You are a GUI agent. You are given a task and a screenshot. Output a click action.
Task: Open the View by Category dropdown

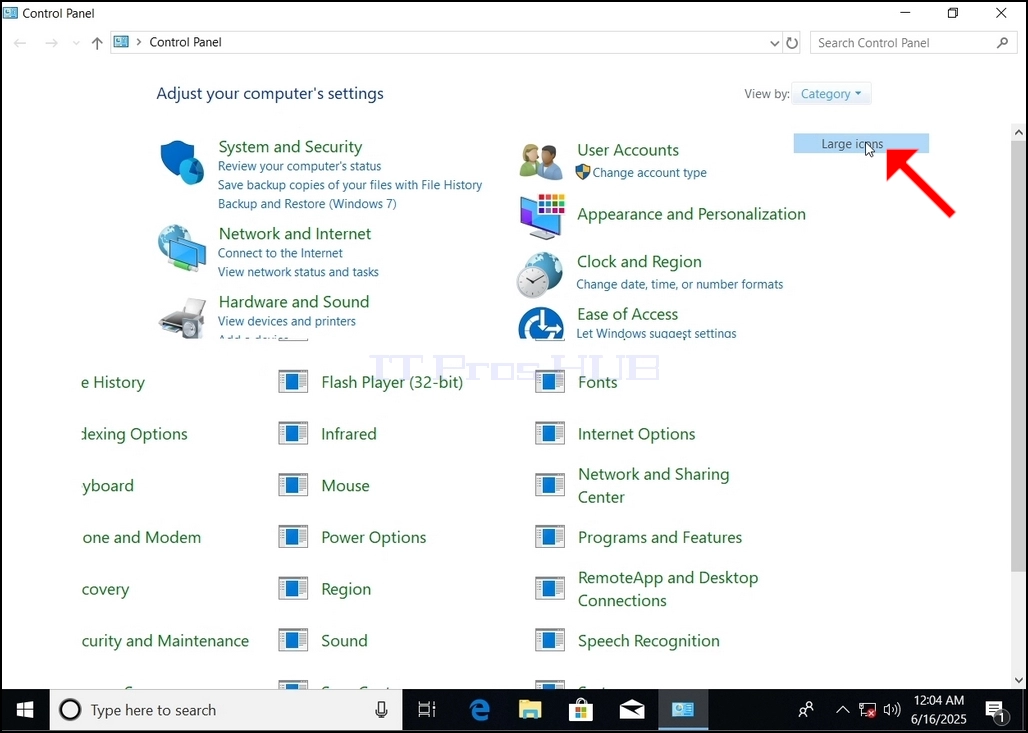tap(831, 94)
